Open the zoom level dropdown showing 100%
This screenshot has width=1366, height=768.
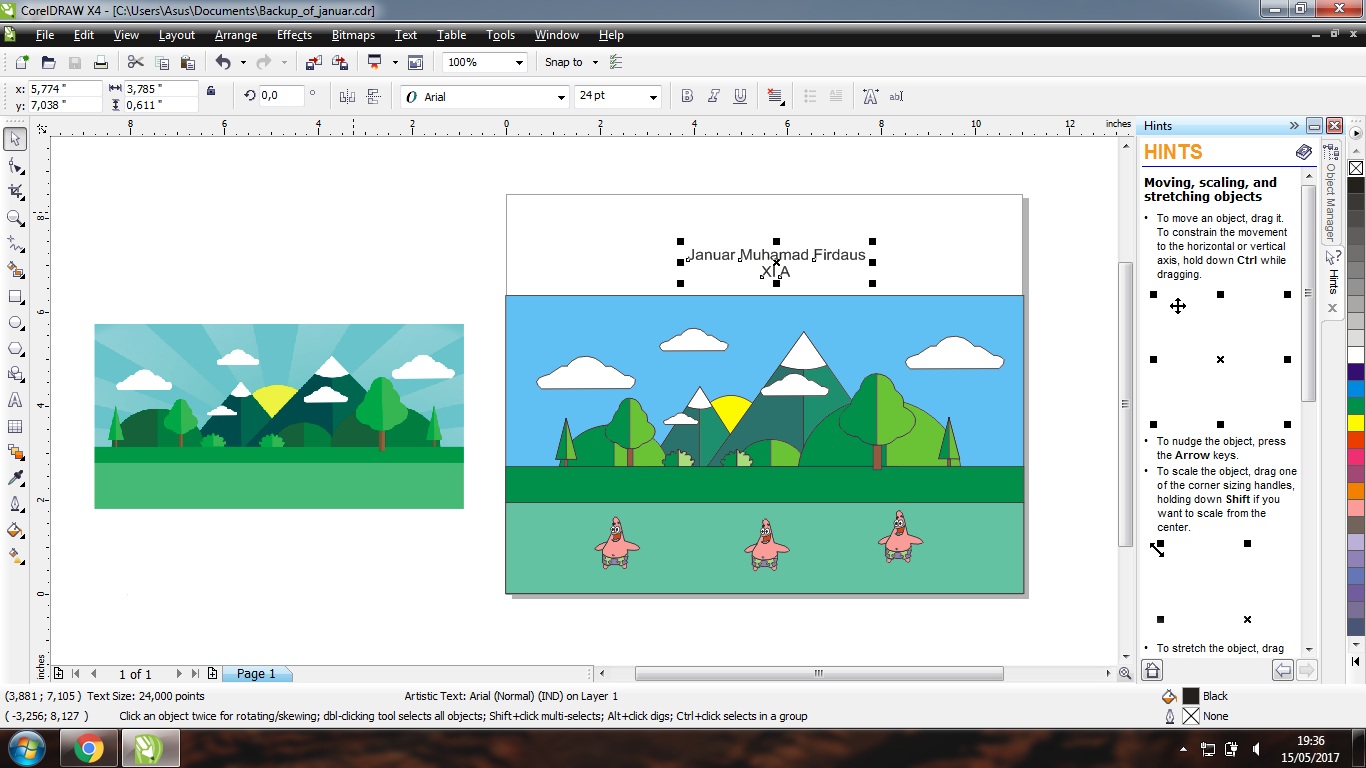(519, 62)
